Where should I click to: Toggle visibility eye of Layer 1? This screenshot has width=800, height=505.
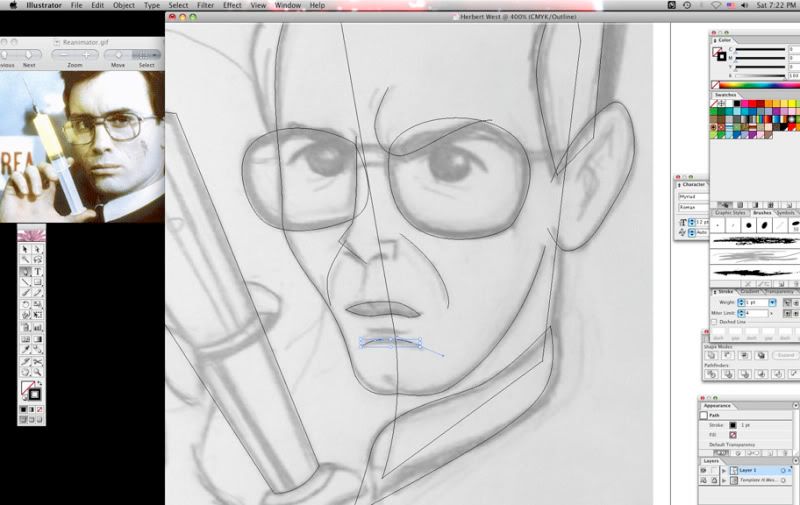pos(704,470)
